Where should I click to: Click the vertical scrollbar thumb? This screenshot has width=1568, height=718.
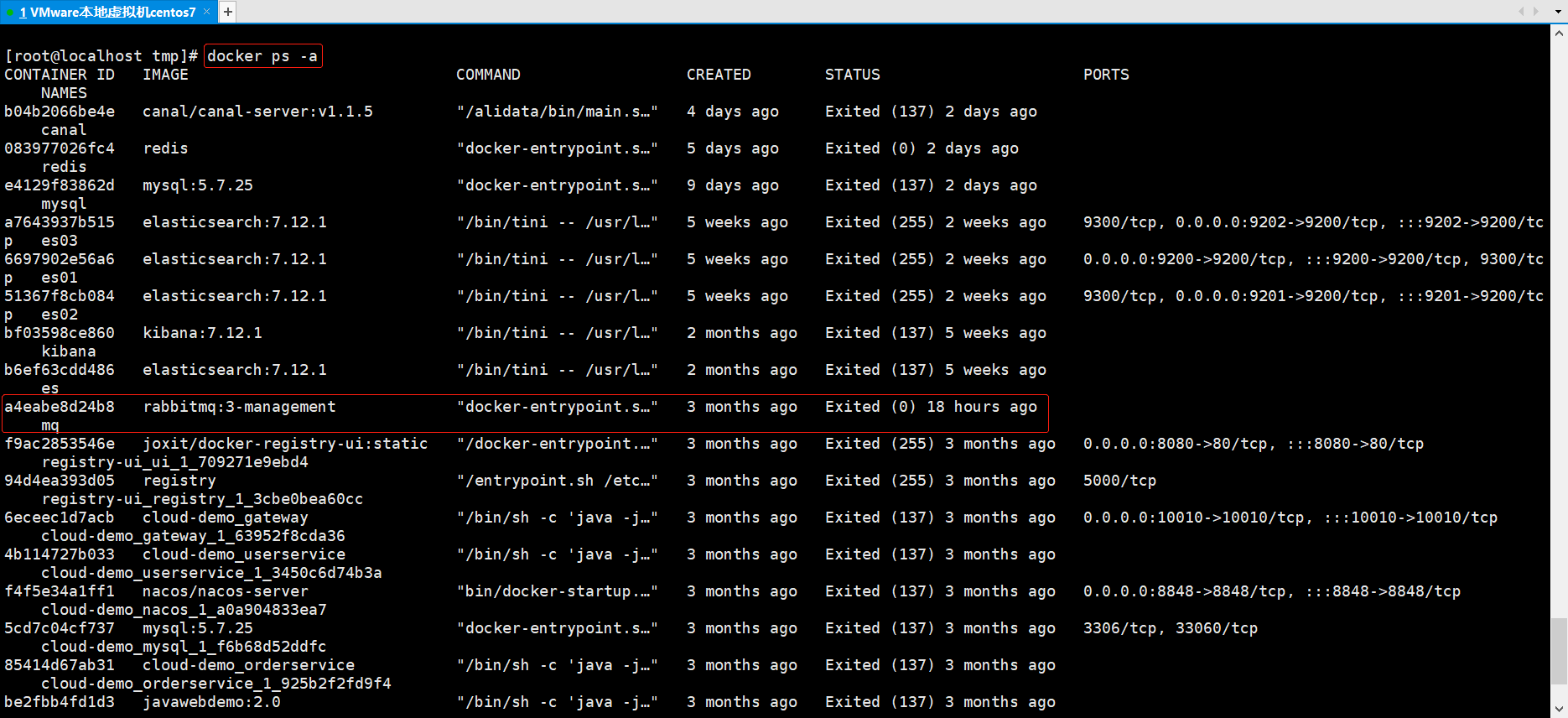[x=1559, y=652]
